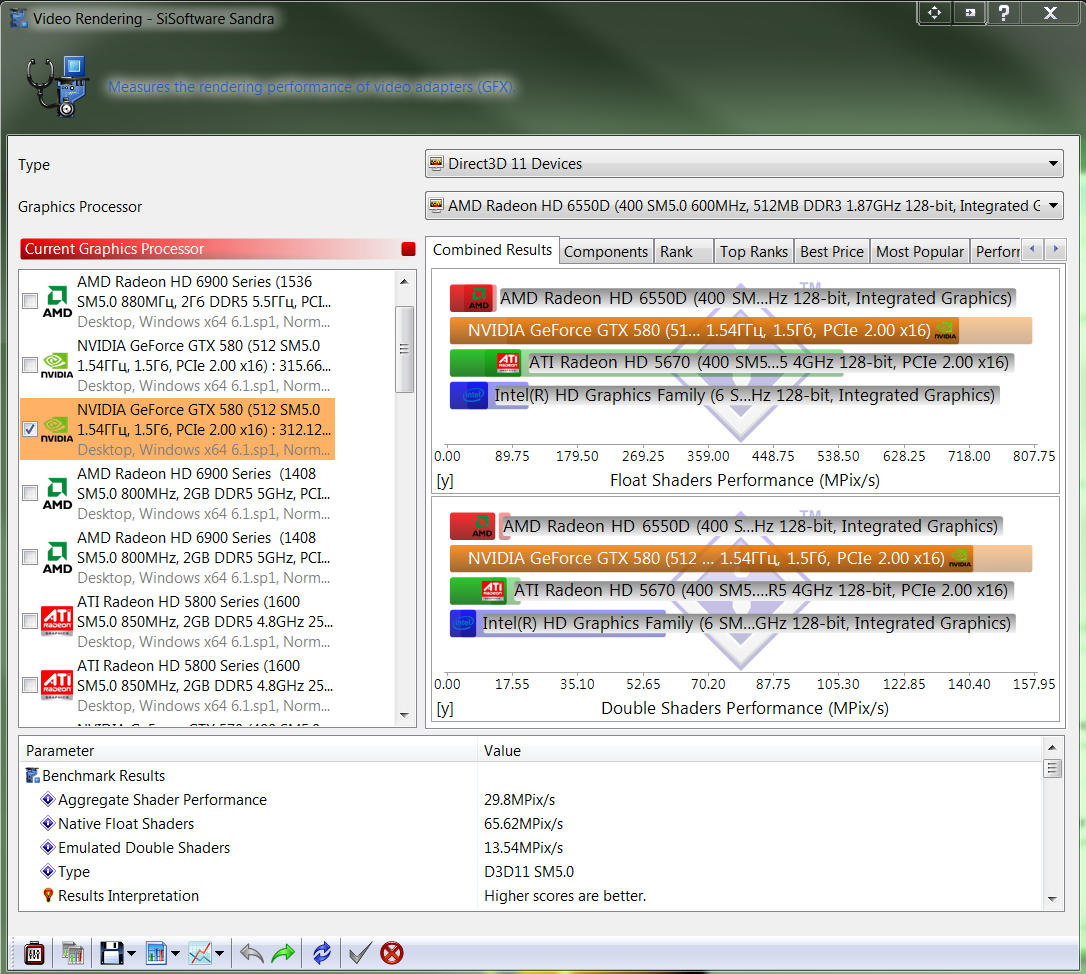Click the Benchmark Results icon in parameter list

click(32, 775)
